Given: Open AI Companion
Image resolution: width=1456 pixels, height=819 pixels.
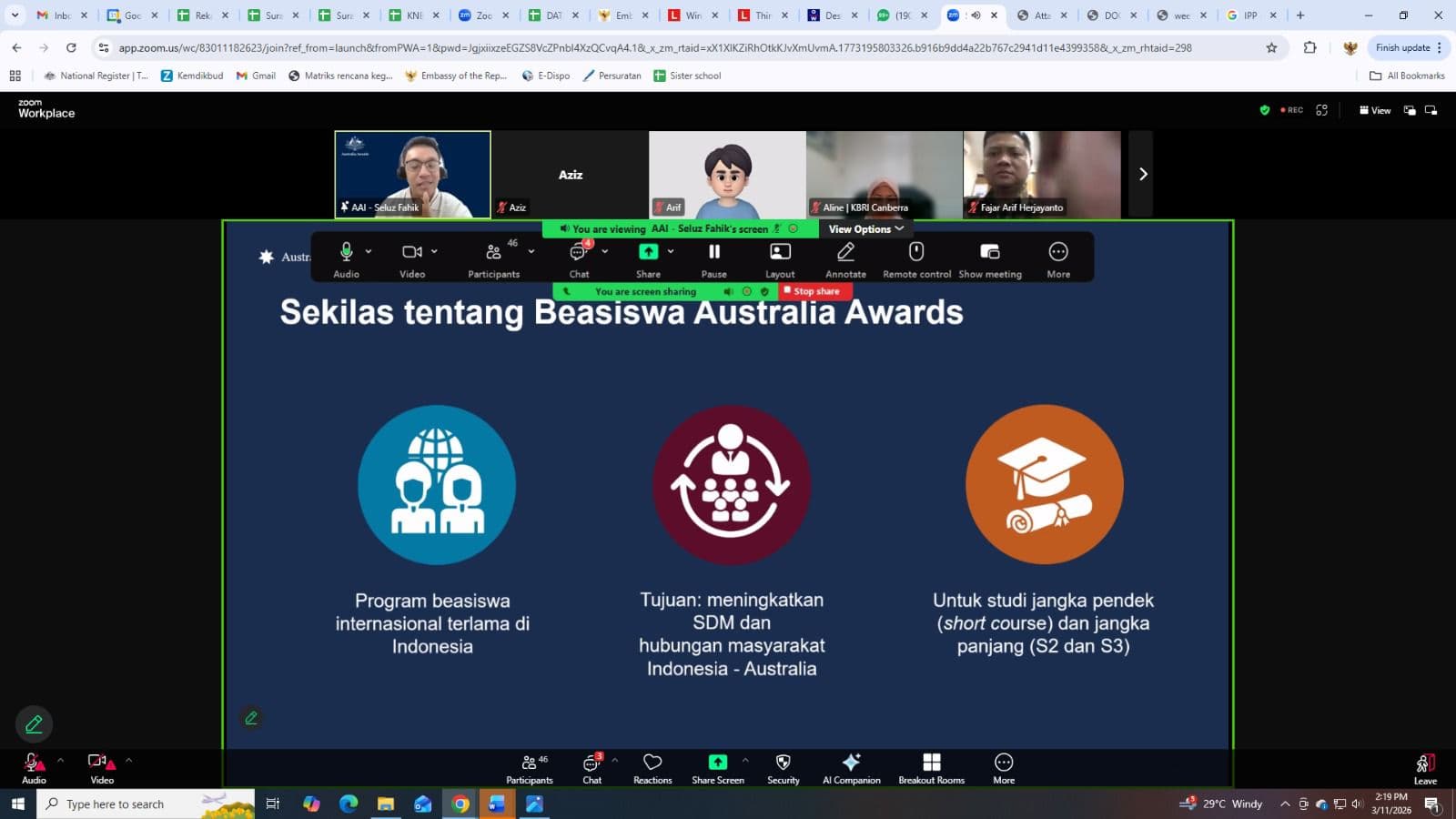Looking at the screenshot, I should (852, 767).
